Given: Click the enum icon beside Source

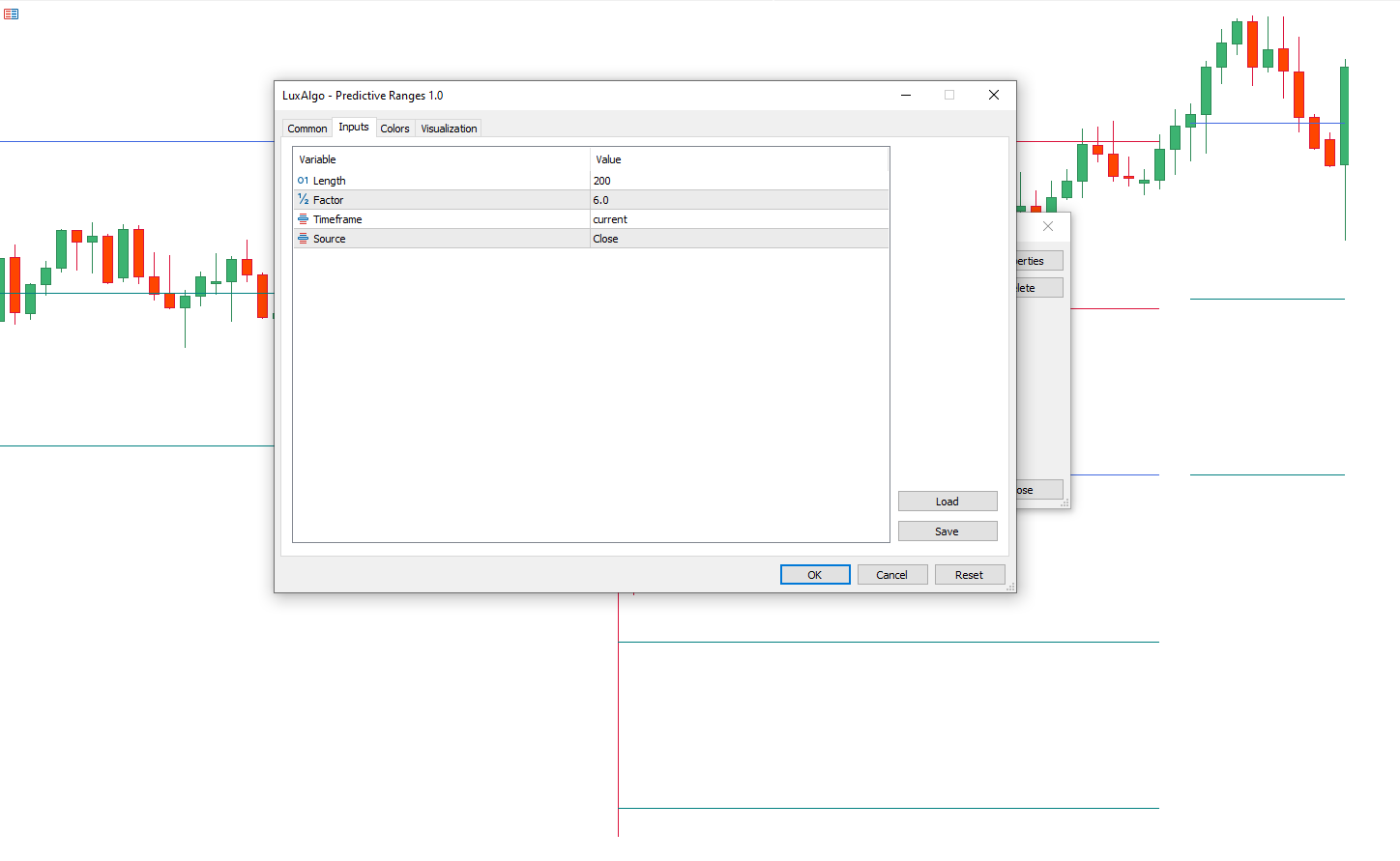Looking at the screenshot, I should [303, 239].
